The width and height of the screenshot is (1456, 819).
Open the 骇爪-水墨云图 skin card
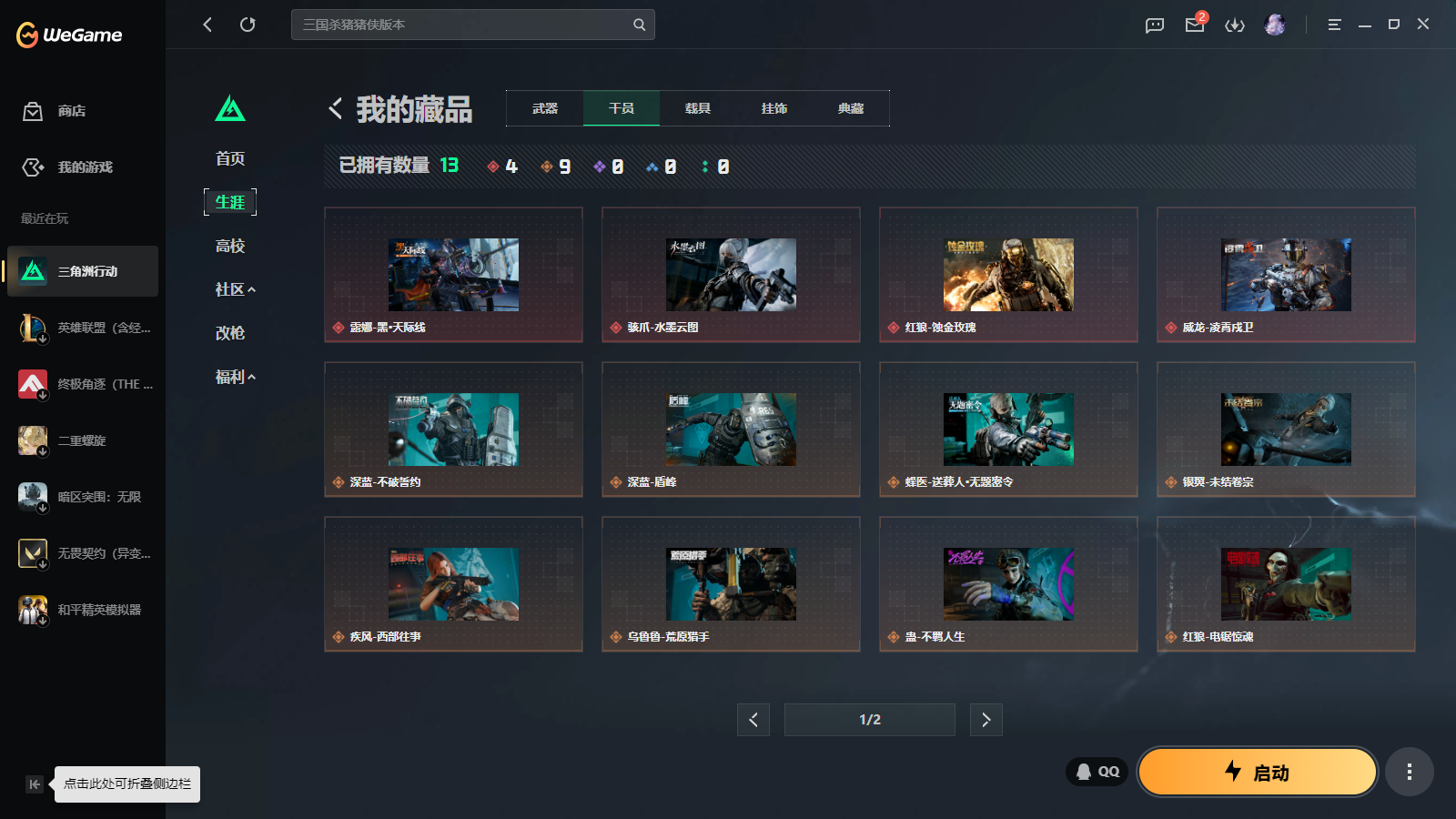click(x=731, y=275)
